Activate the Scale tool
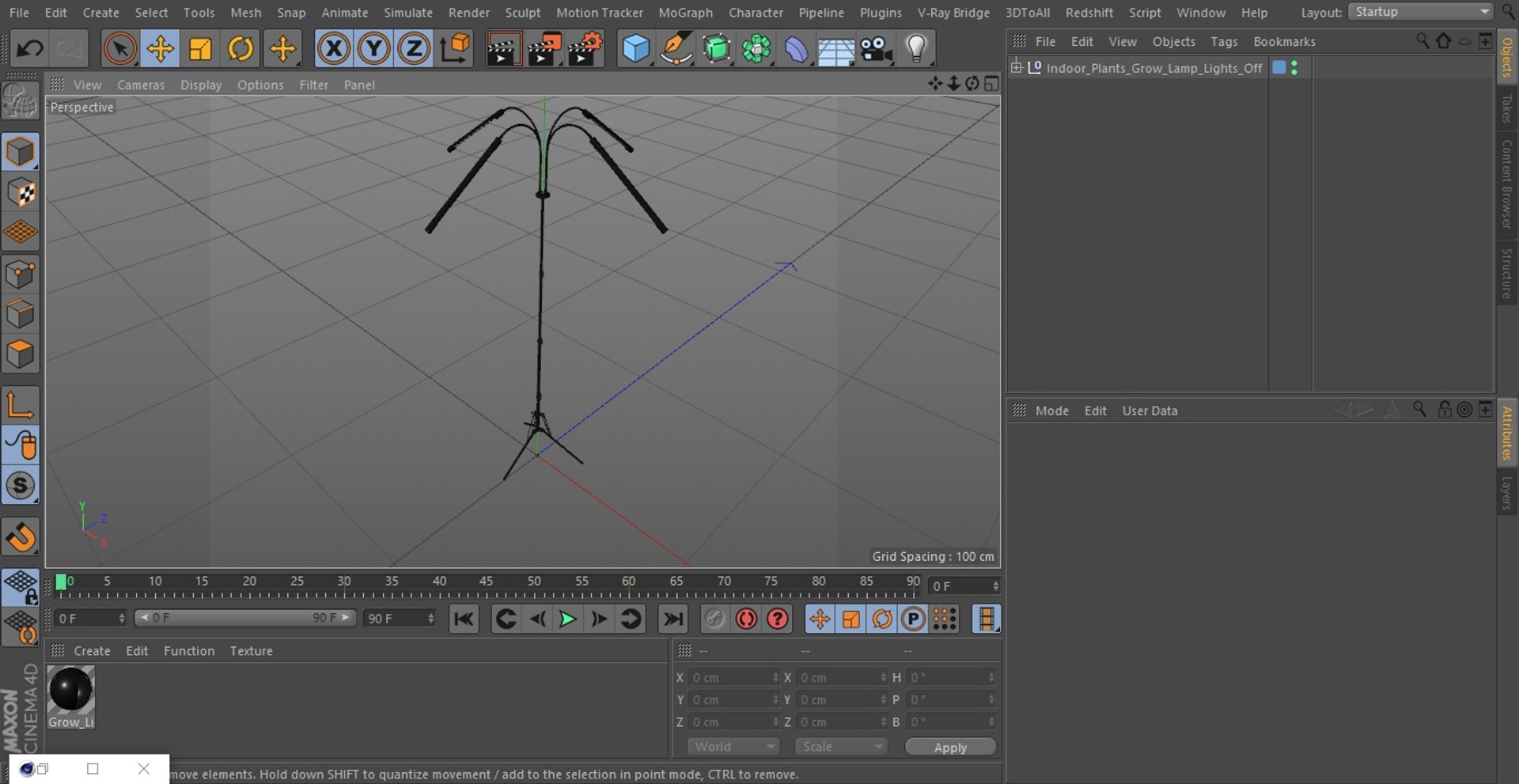 click(201, 49)
